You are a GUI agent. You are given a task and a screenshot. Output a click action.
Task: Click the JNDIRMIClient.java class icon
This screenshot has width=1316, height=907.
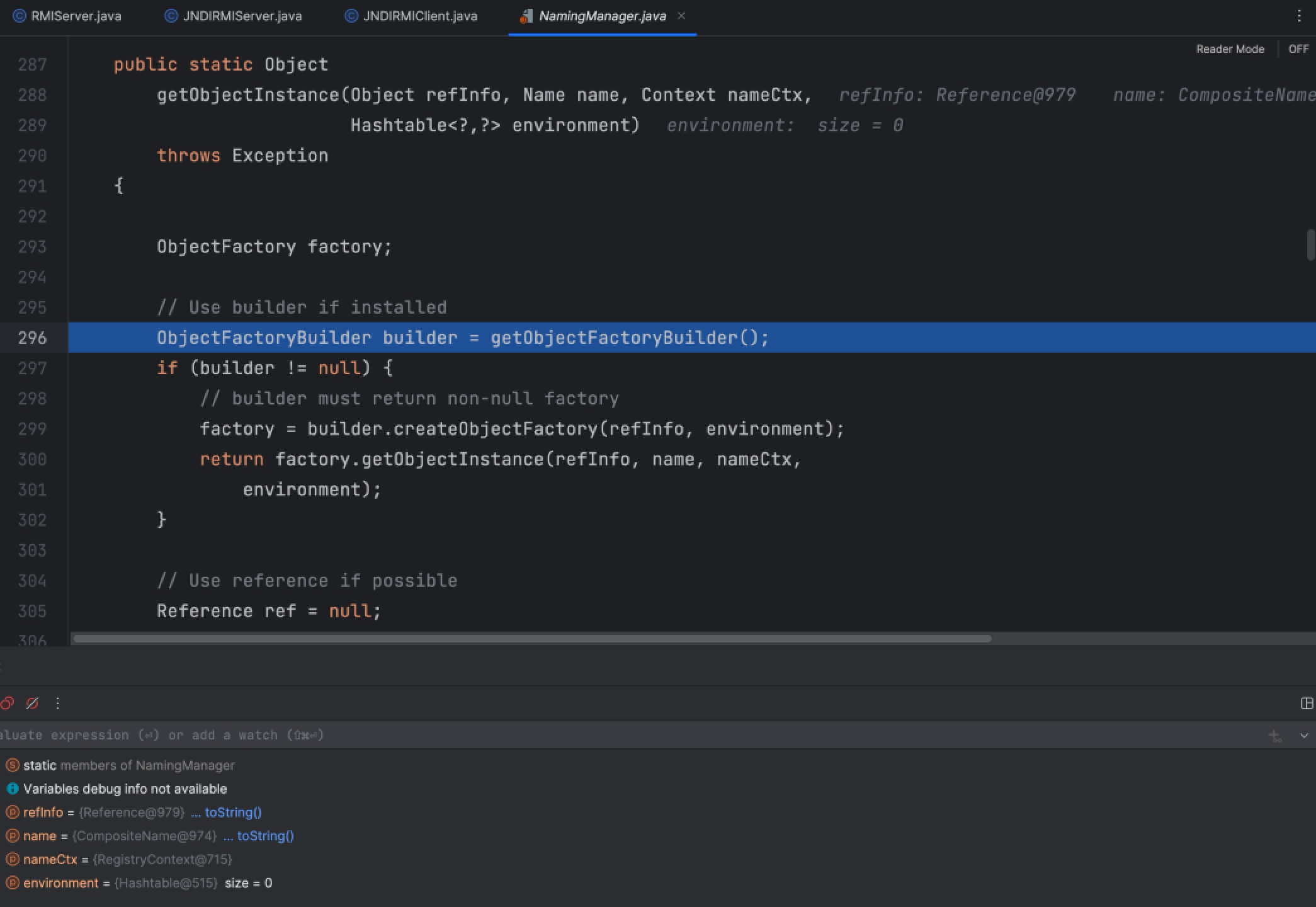[351, 16]
